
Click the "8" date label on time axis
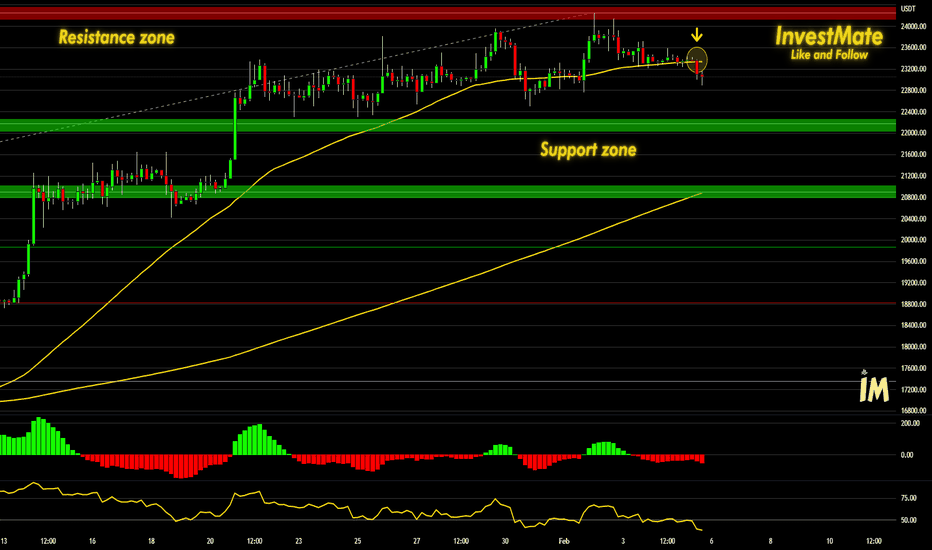(770, 541)
